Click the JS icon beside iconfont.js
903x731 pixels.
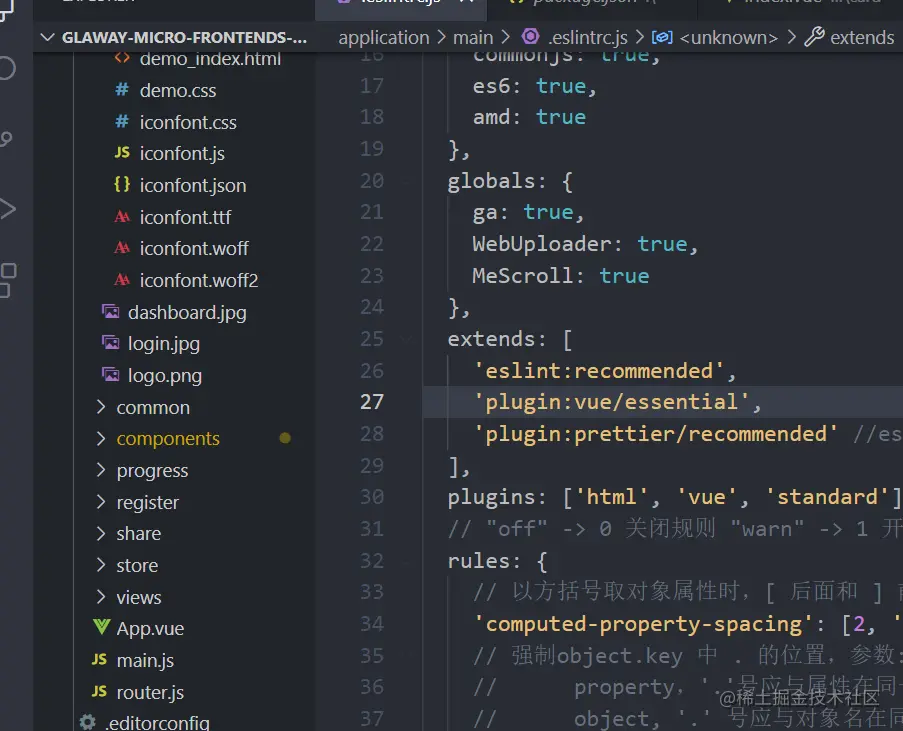click(x=122, y=152)
